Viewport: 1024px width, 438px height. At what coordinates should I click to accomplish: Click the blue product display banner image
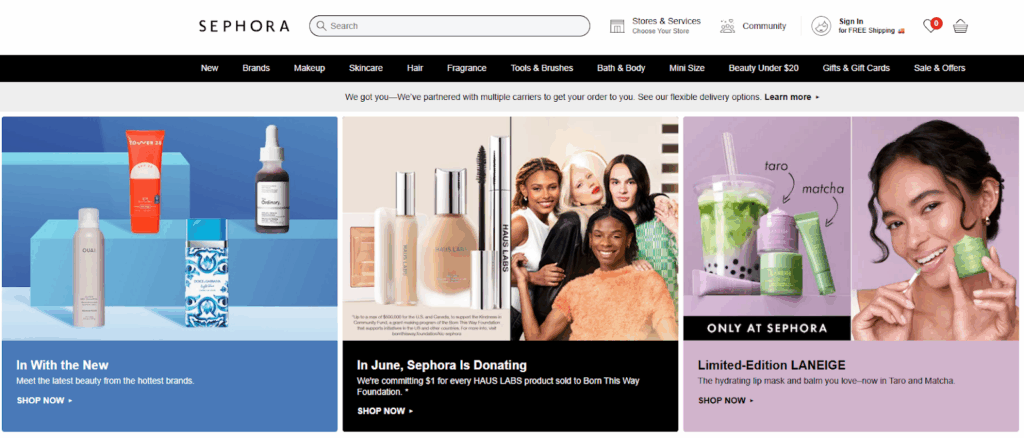[x=170, y=228]
